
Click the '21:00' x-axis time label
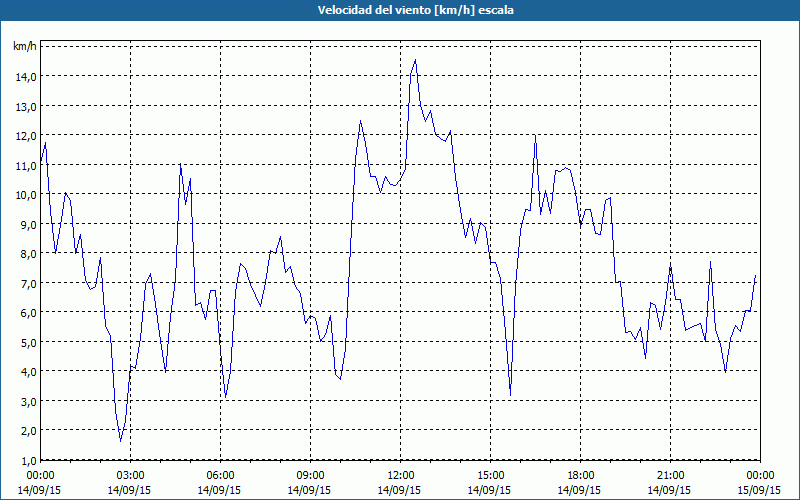click(670, 475)
